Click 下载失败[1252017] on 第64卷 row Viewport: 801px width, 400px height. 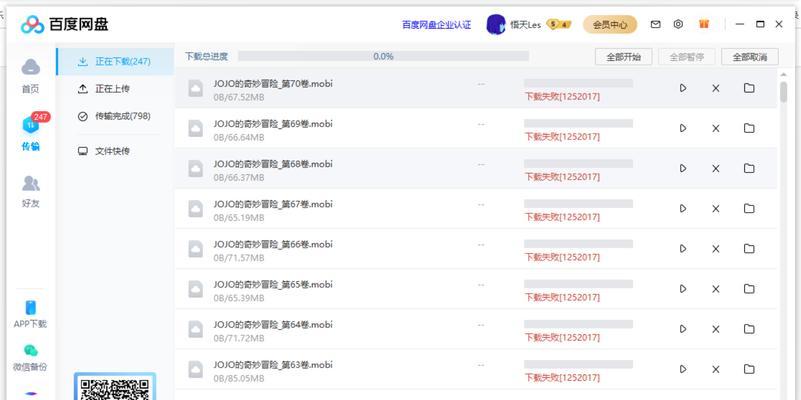pyautogui.click(x=562, y=338)
